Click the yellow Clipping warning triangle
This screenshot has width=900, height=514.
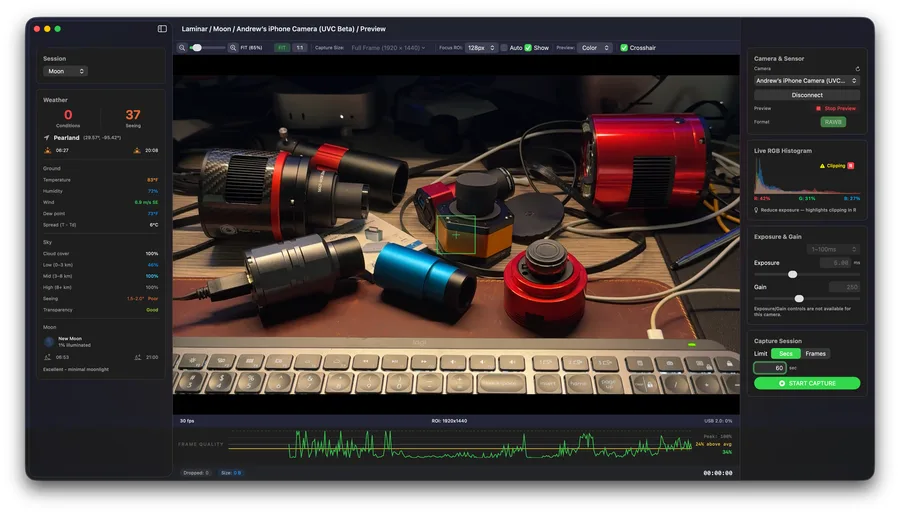822,166
